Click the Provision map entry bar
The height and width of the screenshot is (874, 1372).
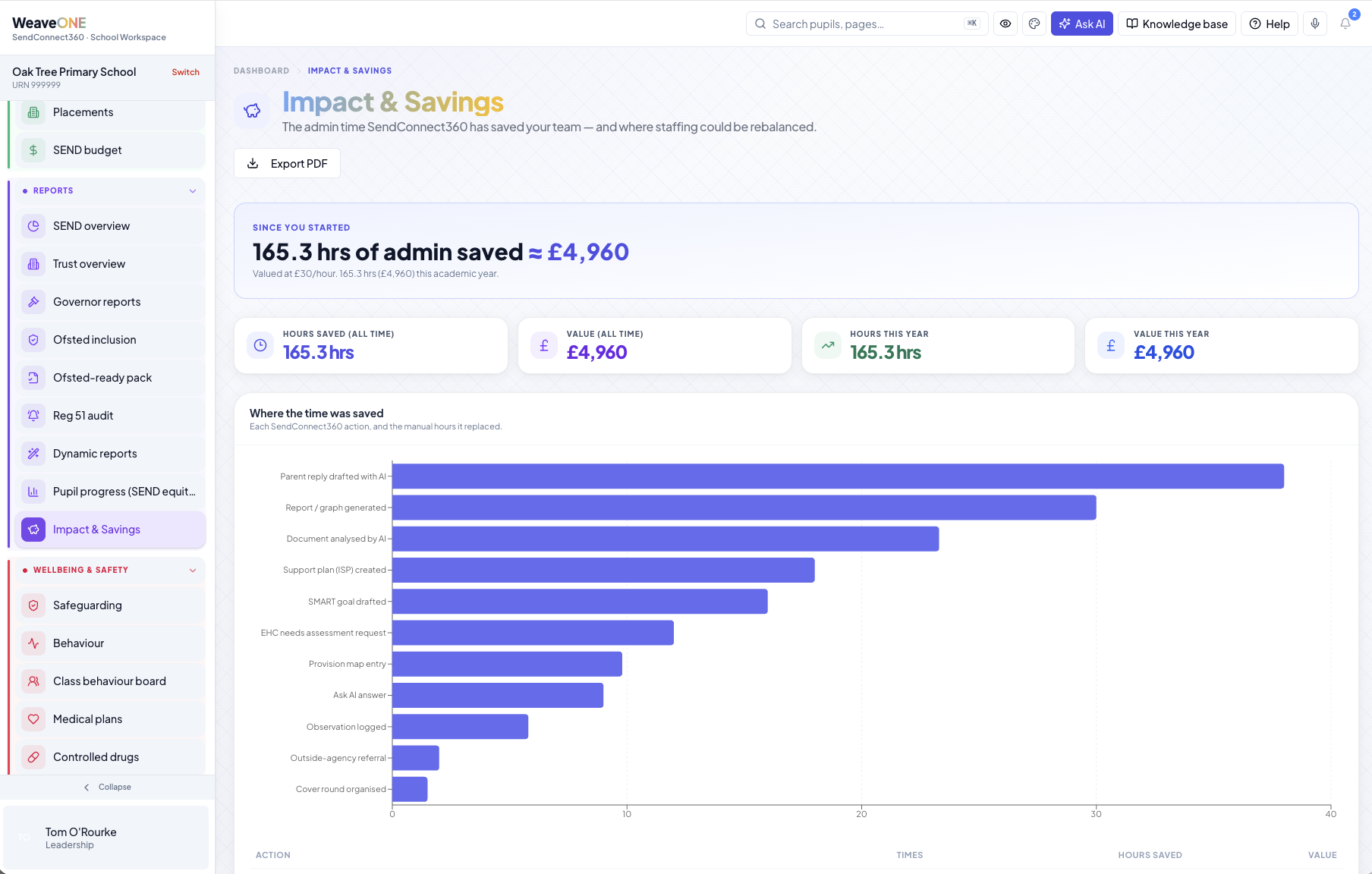(x=507, y=664)
